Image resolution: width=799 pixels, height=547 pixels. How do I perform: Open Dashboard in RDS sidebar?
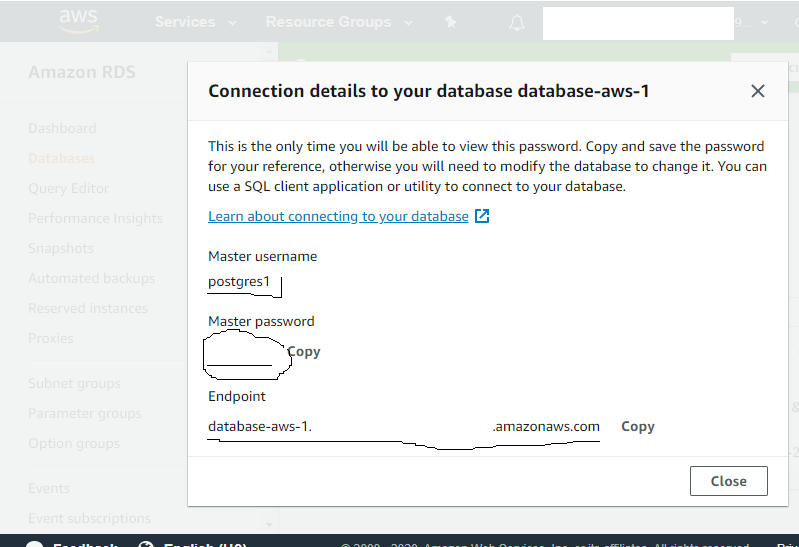click(x=62, y=128)
